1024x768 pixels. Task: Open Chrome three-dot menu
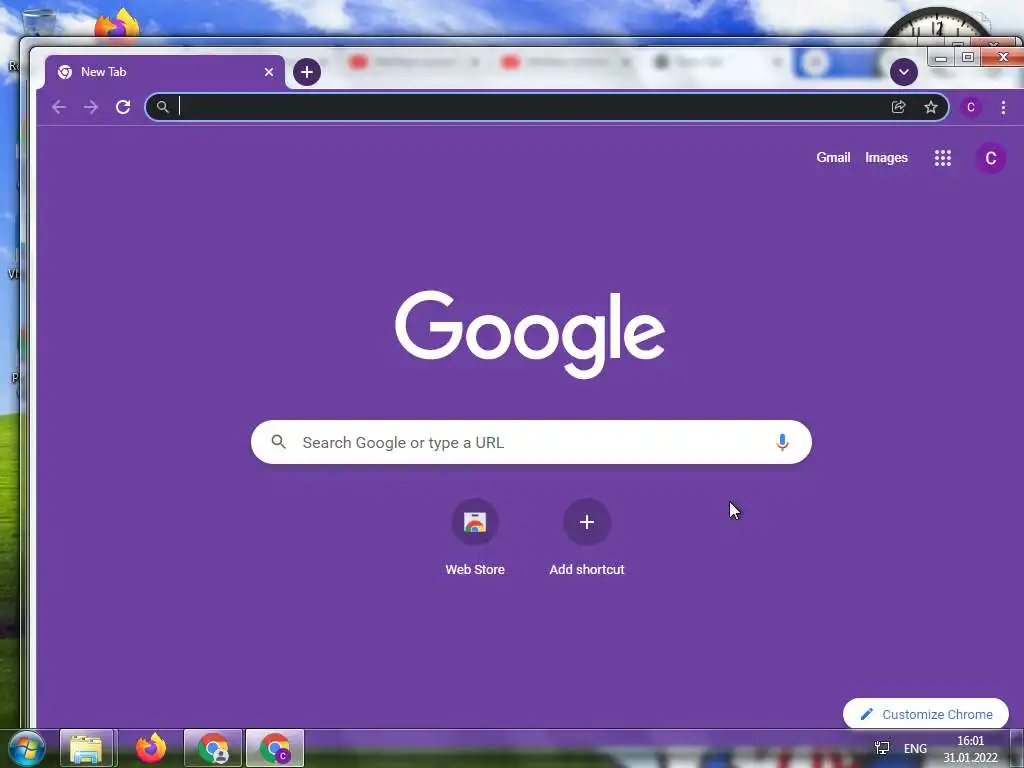(x=1003, y=107)
